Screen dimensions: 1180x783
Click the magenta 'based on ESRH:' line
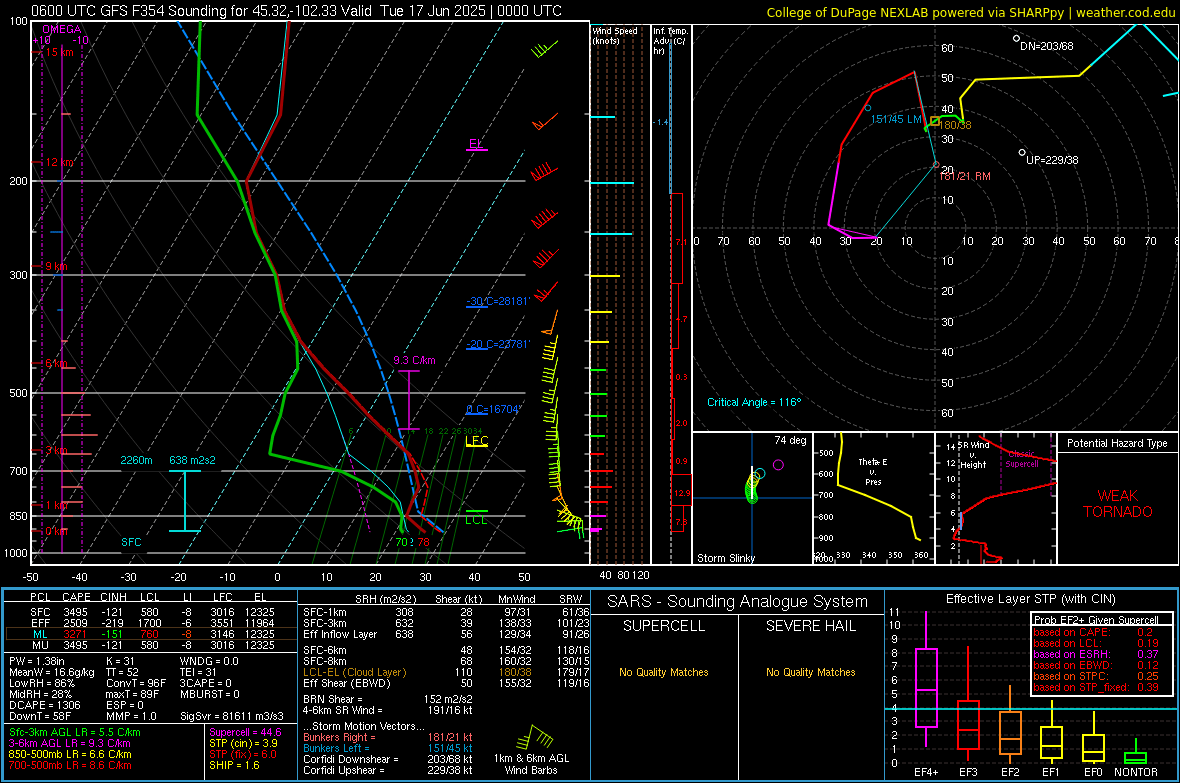point(1095,654)
